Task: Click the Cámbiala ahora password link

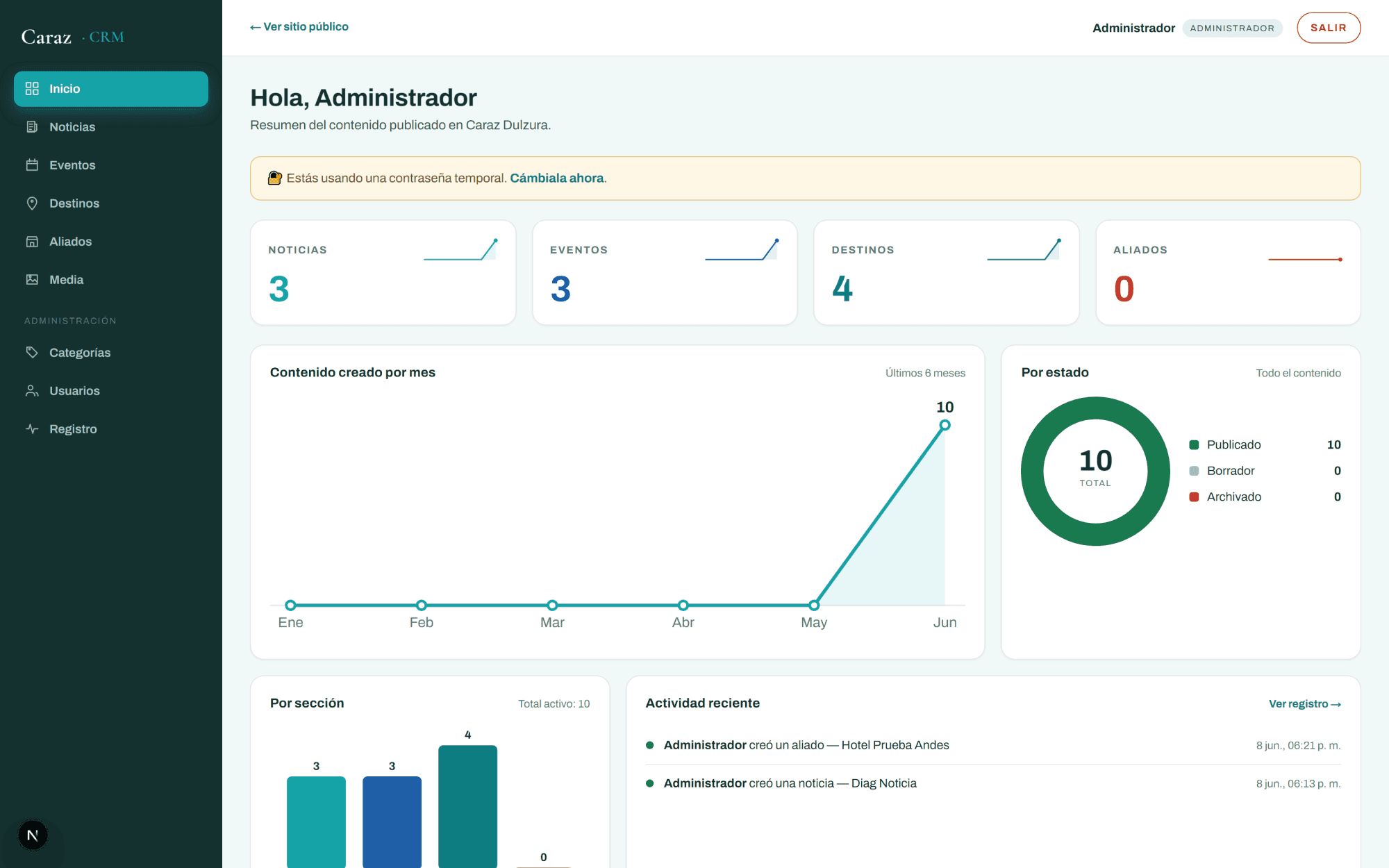Action: pyautogui.click(x=557, y=178)
